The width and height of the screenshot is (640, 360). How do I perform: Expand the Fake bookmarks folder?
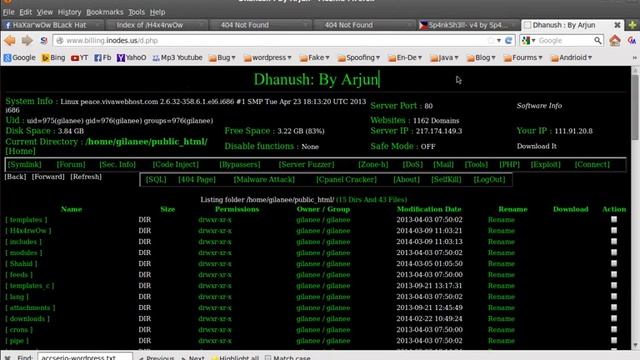pyautogui.click(x=315, y=58)
